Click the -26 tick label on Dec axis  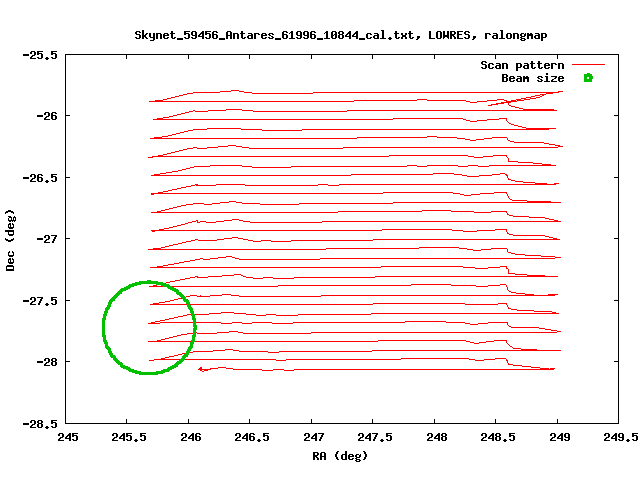[47, 116]
